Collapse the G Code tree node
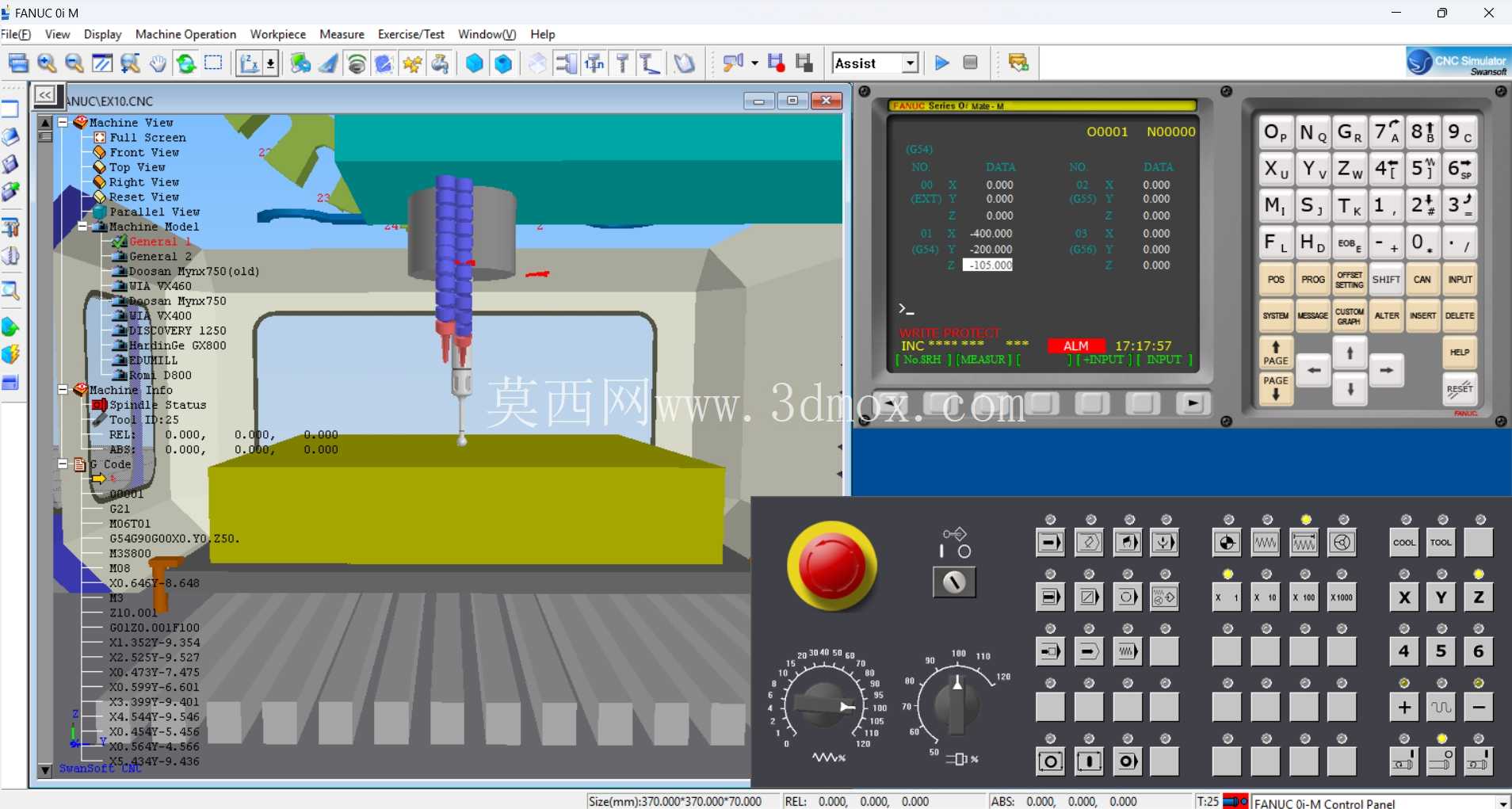The image size is (1512, 809). tap(63, 464)
